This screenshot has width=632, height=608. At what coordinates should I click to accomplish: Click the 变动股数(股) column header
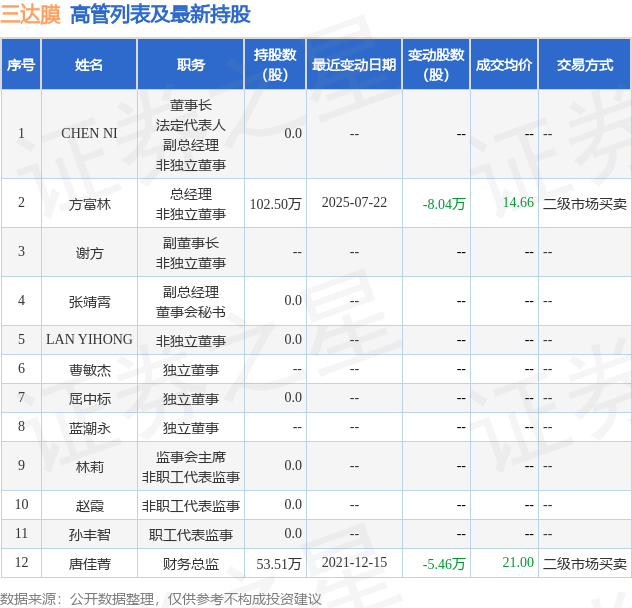pyautogui.click(x=436, y=65)
